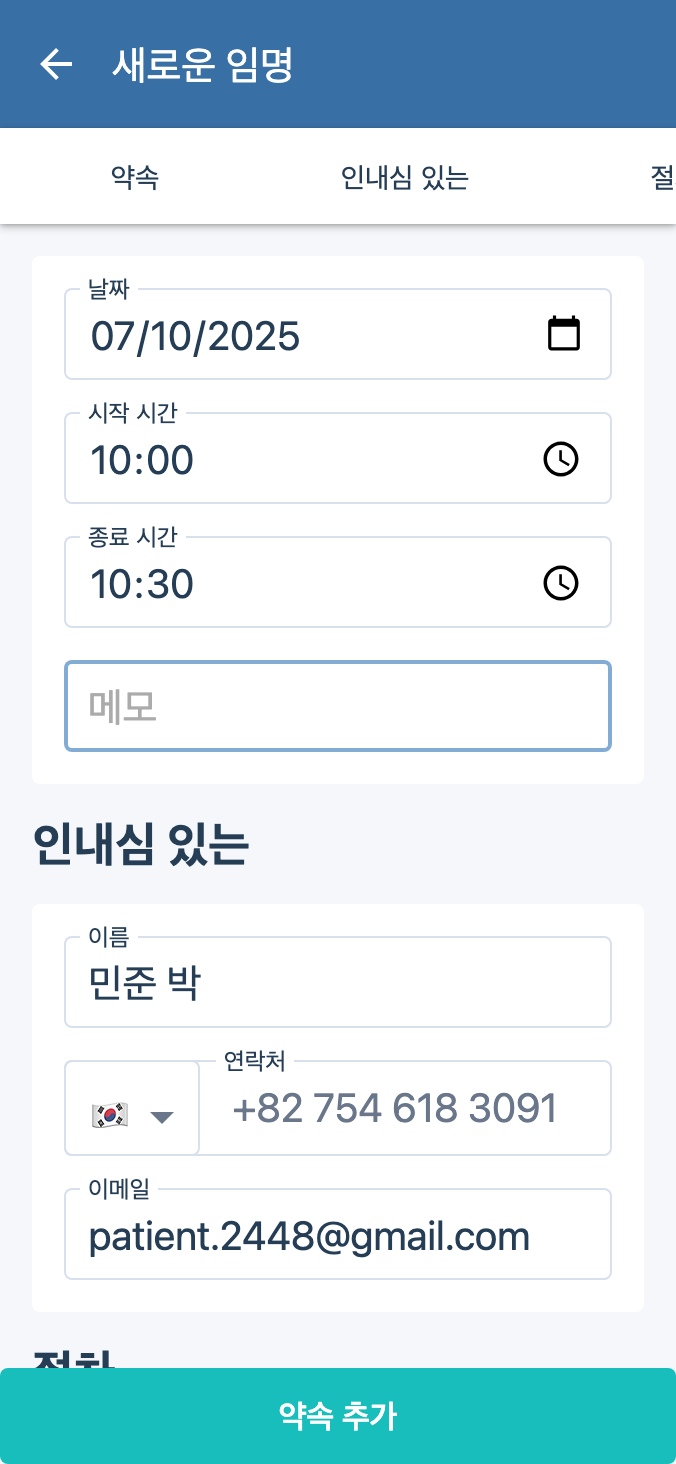Screen dimensions: 676x1464
Task: Focus the 메모 notes input field
Action: pyautogui.click(x=338, y=706)
